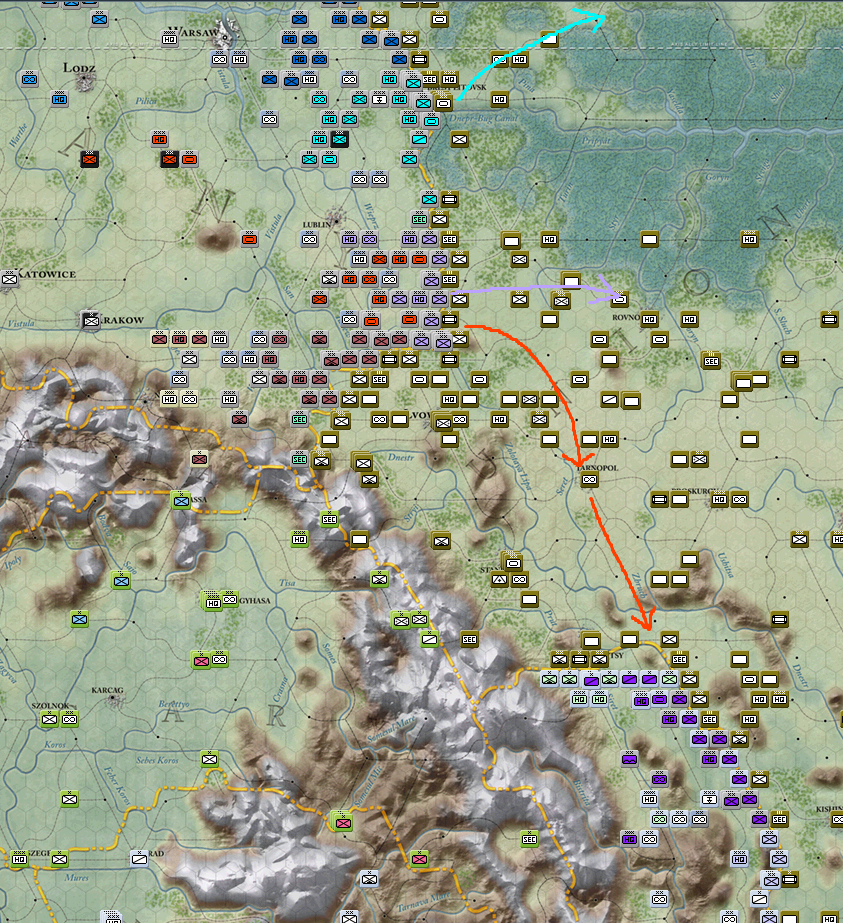Select the infantry counter at Katowice

(x=9, y=279)
